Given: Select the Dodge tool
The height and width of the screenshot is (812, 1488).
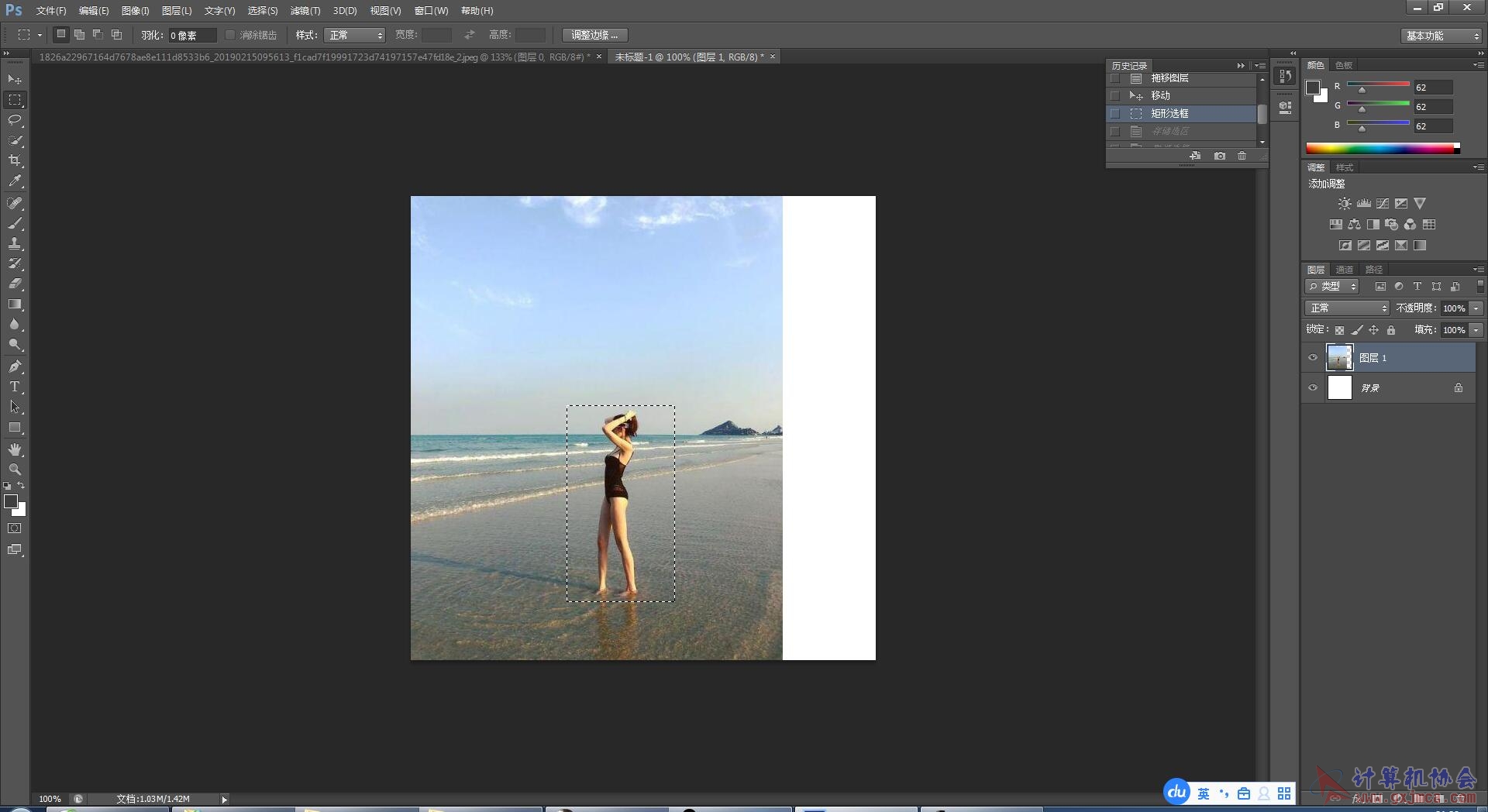Looking at the screenshot, I should 15,344.
